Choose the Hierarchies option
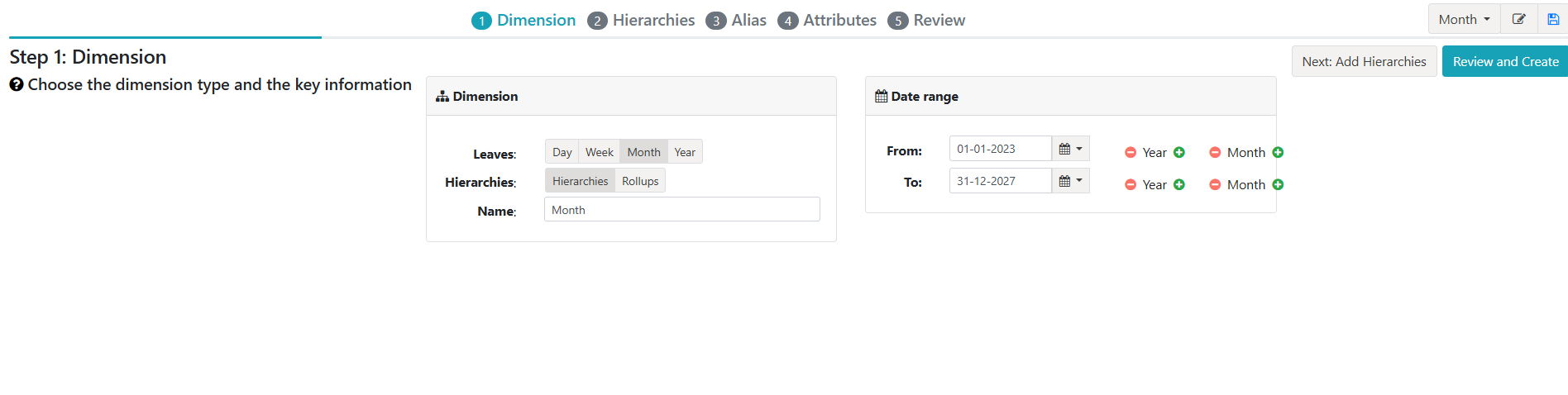The image size is (1568, 395). point(580,181)
